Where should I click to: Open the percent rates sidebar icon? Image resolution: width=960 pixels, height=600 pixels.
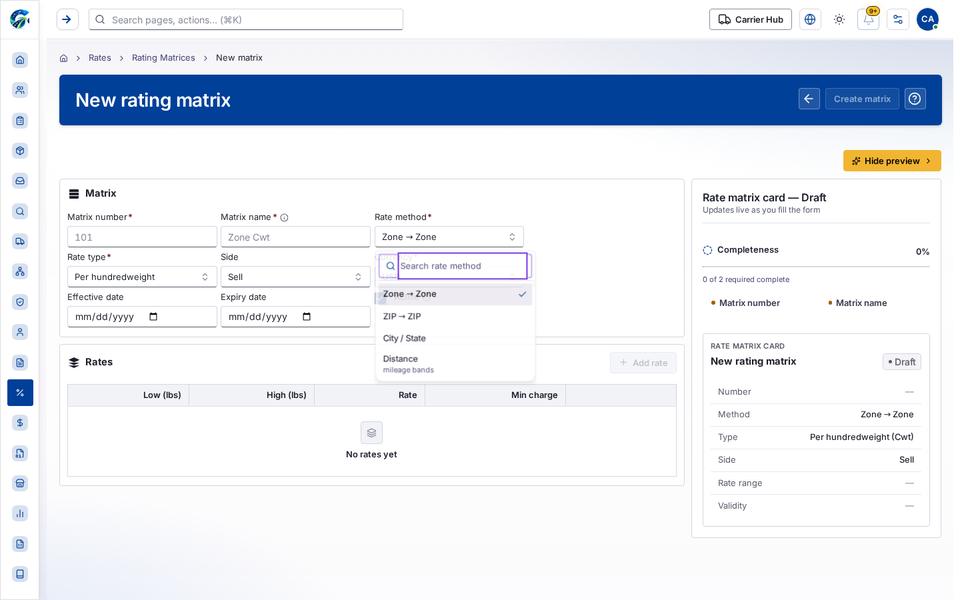[20, 392]
